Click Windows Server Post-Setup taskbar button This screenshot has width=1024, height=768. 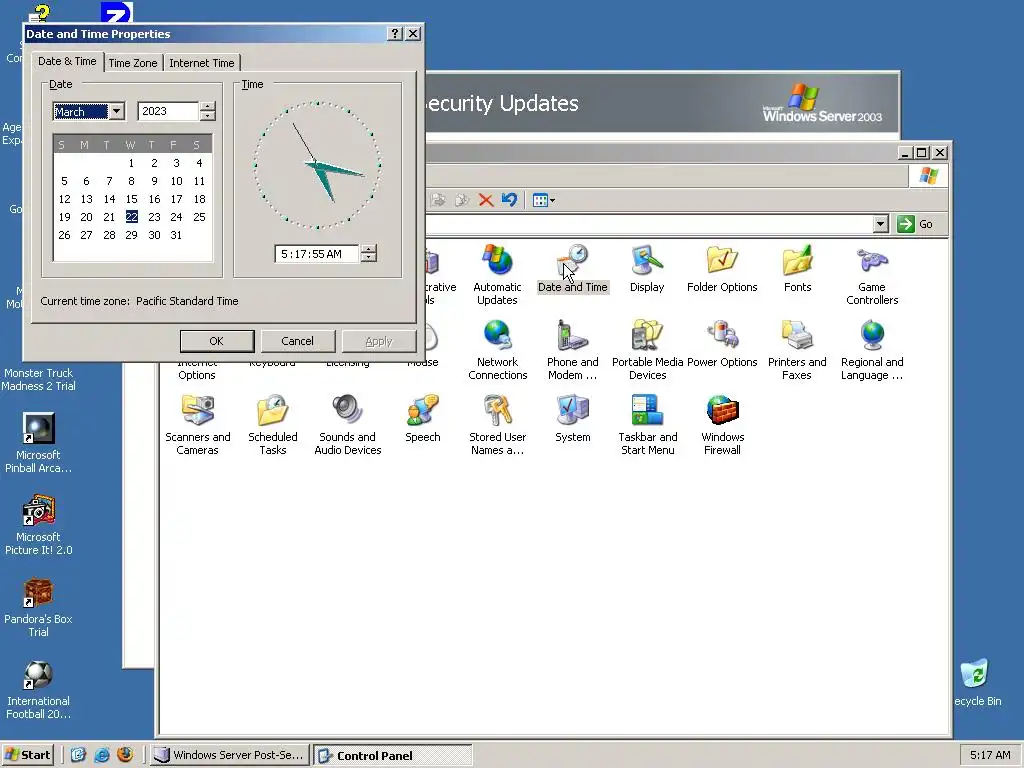pos(229,755)
